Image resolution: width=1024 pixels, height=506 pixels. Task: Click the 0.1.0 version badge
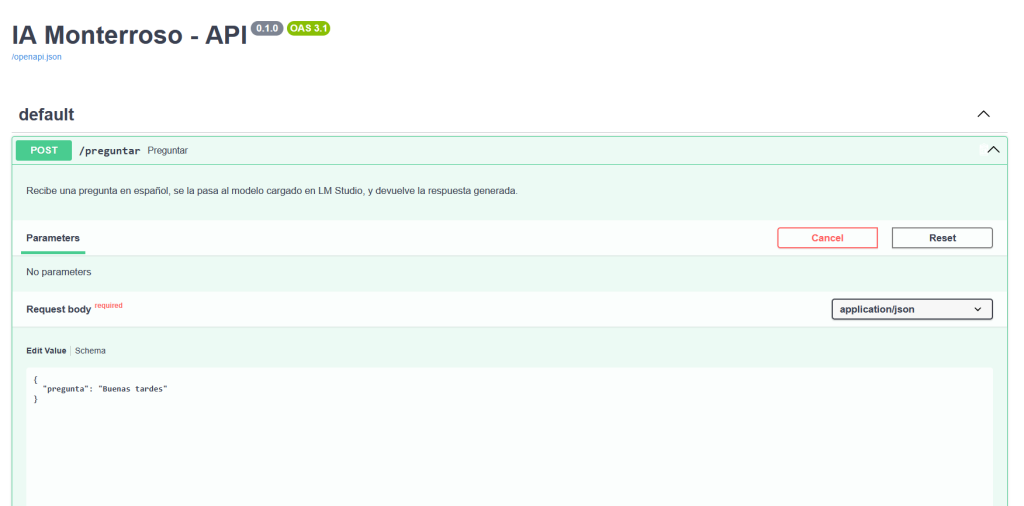point(267,28)
